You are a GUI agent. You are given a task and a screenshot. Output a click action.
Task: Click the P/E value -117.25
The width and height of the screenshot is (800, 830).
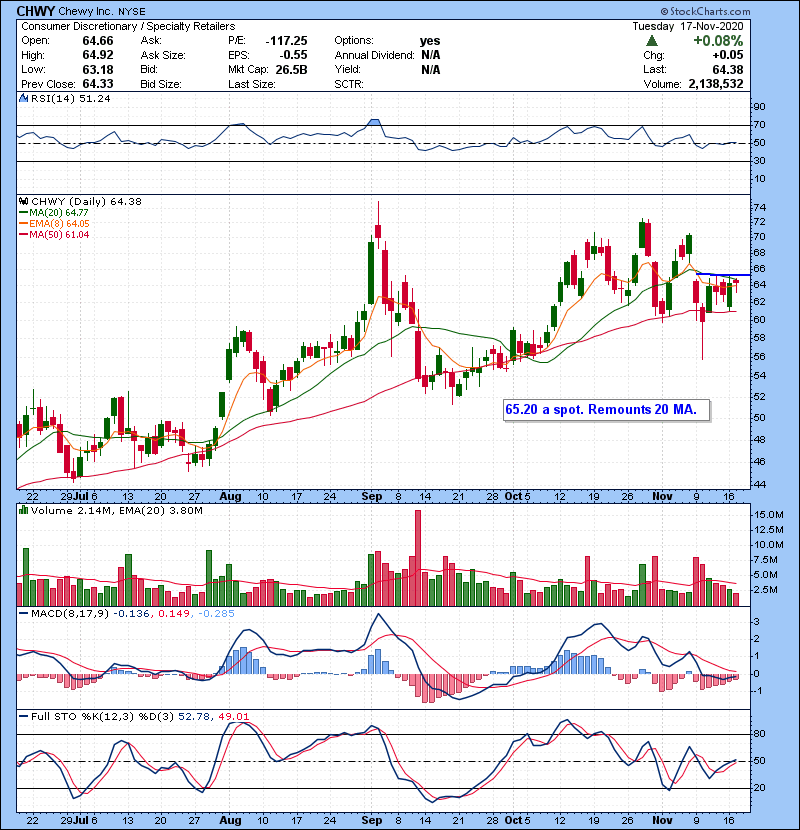tap(286, 41)
